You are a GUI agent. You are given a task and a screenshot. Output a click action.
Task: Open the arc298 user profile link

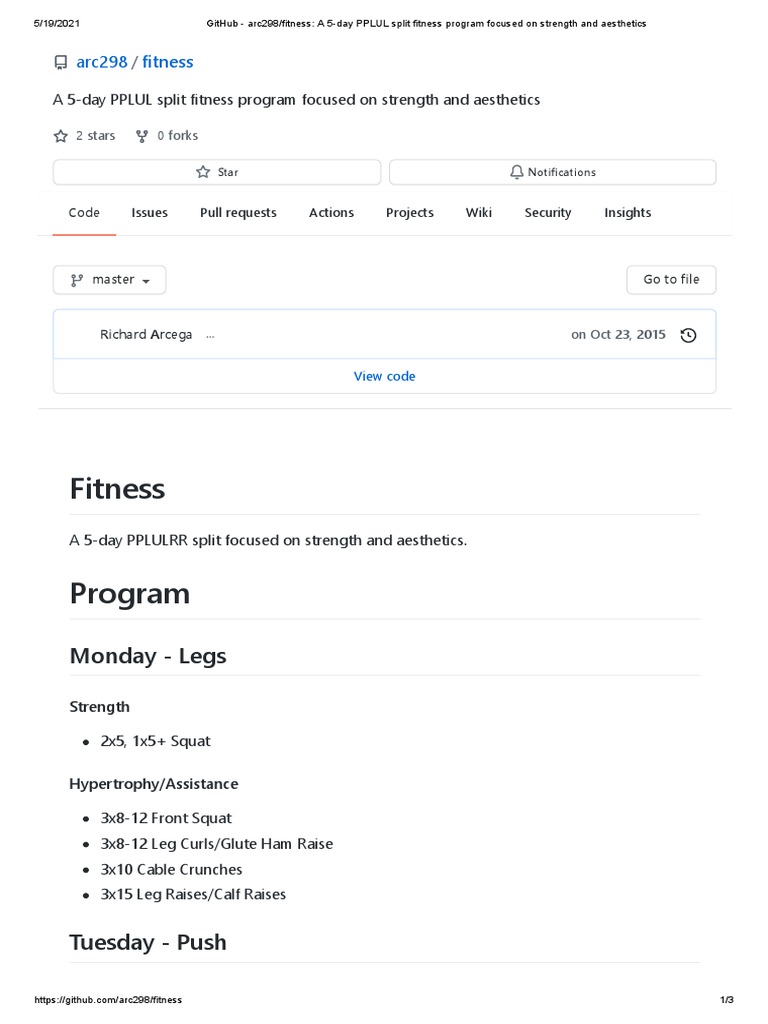click(102, 62)
